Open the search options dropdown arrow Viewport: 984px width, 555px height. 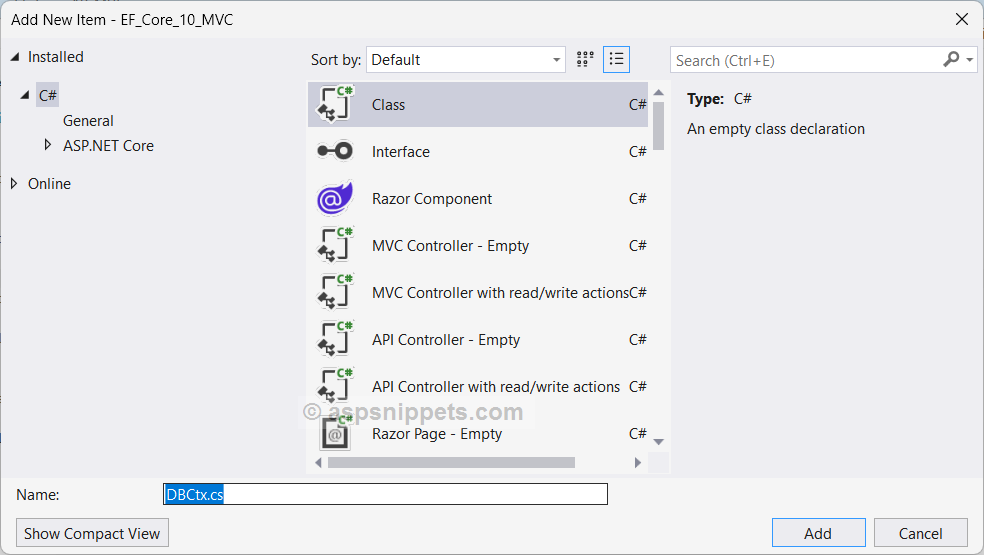pyautogui.click(x=970, y=60)
